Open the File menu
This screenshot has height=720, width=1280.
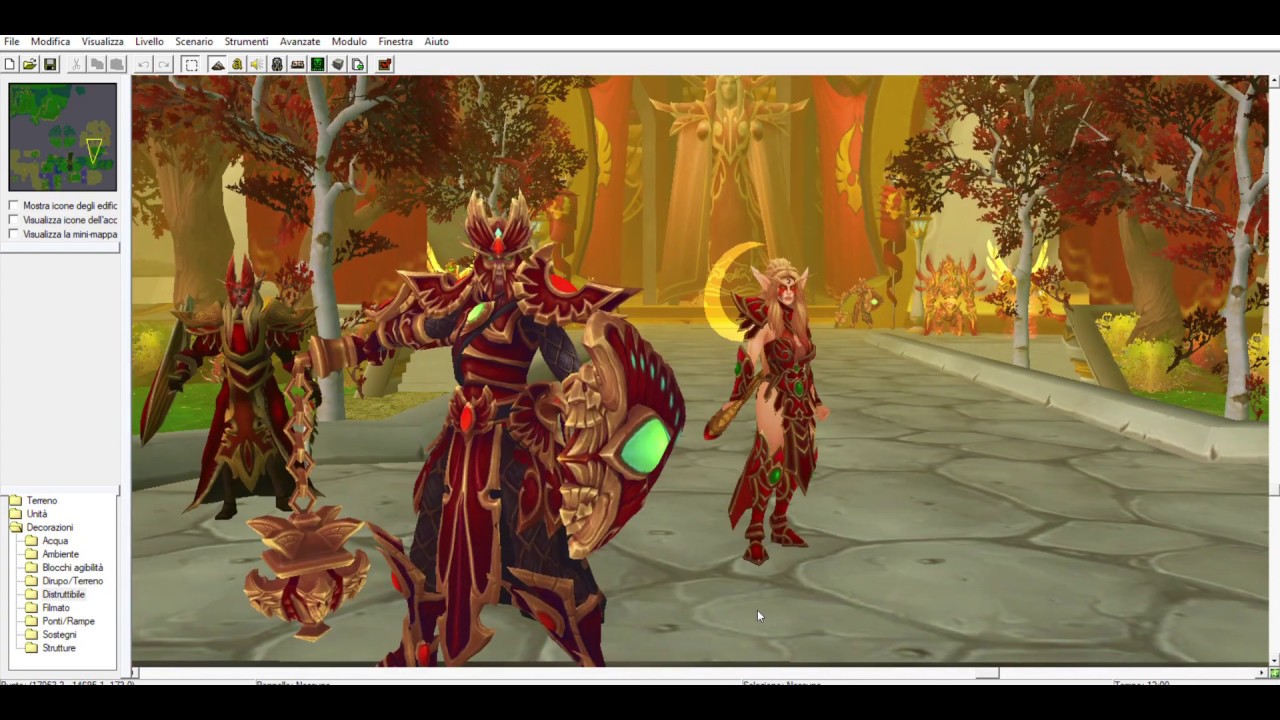[x=12, y=42]
